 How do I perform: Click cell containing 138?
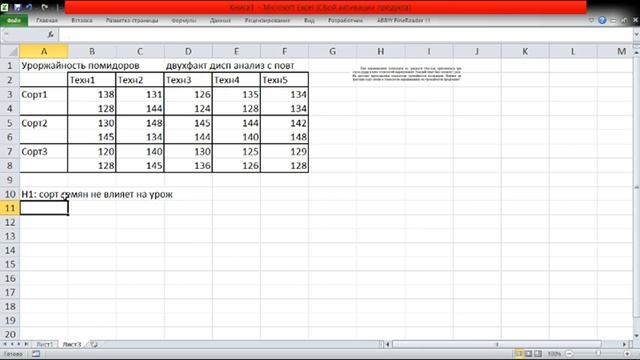pyautogui.click(x=91, y=94)
